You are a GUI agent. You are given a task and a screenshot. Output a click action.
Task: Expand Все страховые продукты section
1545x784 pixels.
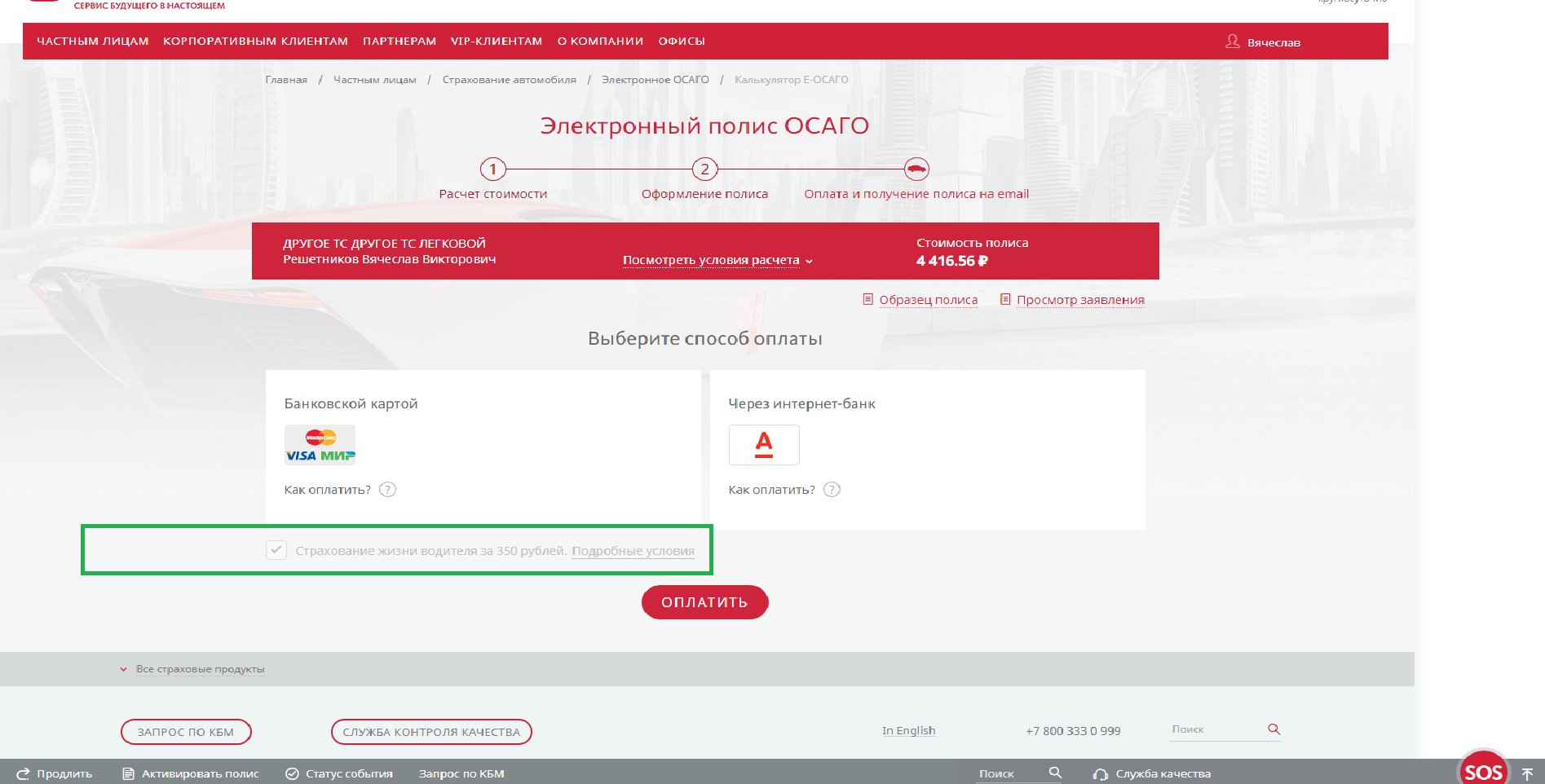[200, 669]
